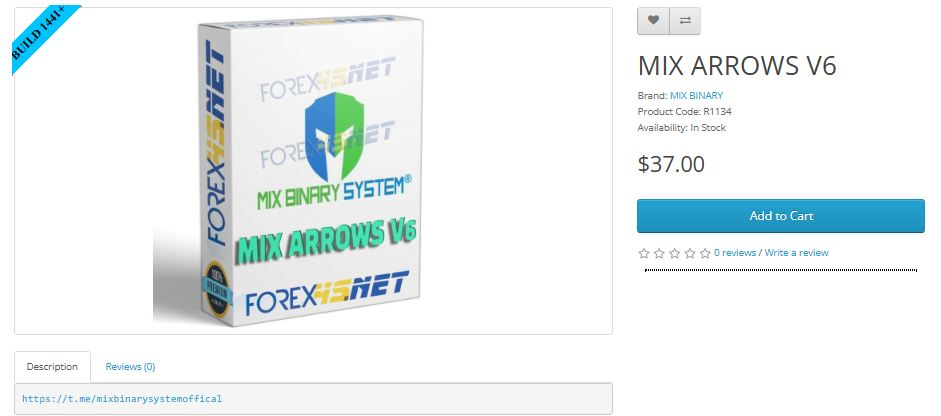
Task: Open the MIX BINARY brand link
Action: pos(696,95)
